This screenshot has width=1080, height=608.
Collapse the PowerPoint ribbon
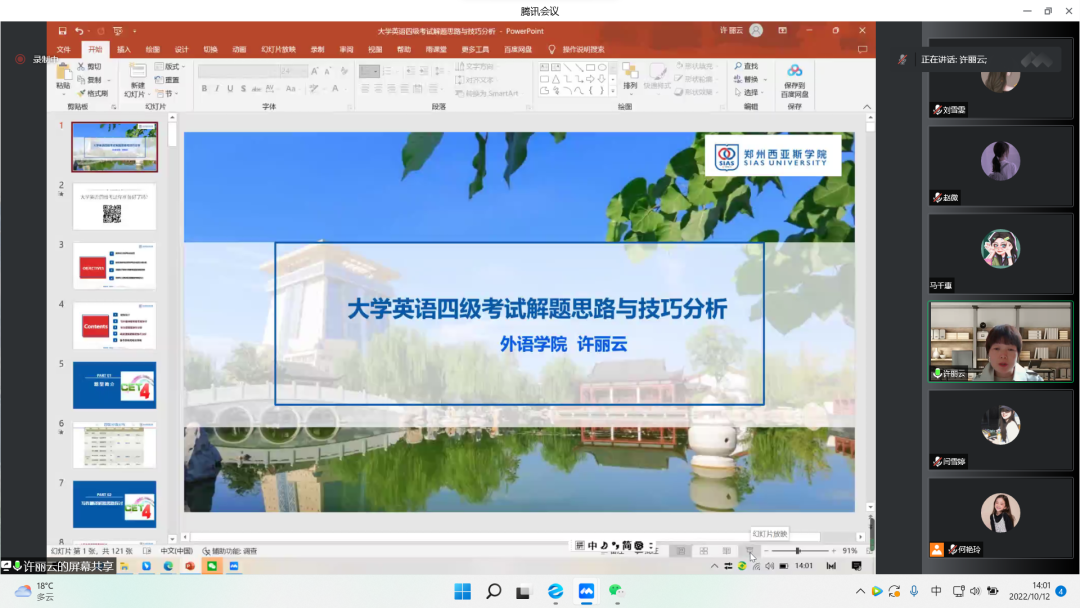pyautogui.click(x=867, y=107)
